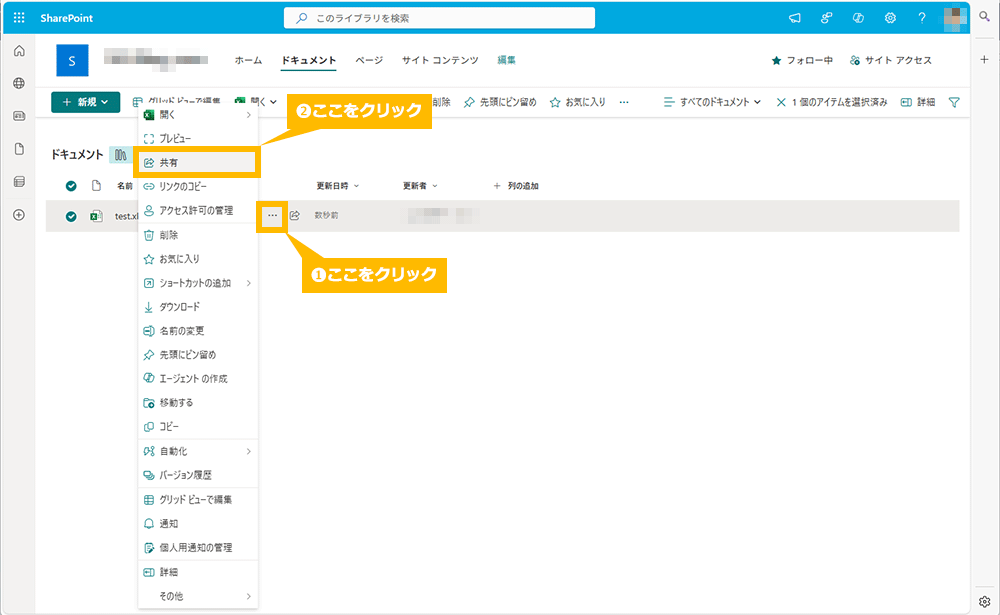Open My lists icon in left rail
This screenshot has height=615, width=1000.
click(19, 182)
